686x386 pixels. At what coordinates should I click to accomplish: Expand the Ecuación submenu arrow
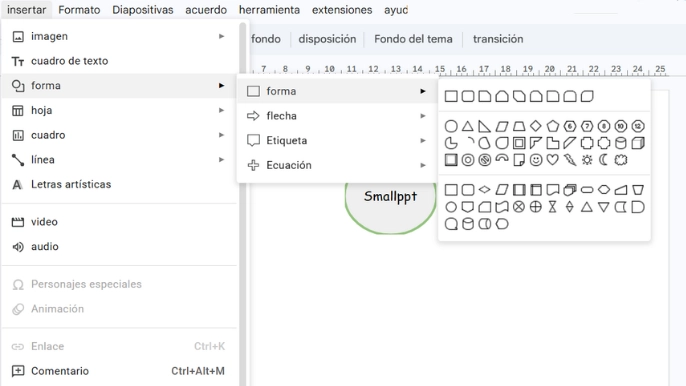(x=423, y=165)
